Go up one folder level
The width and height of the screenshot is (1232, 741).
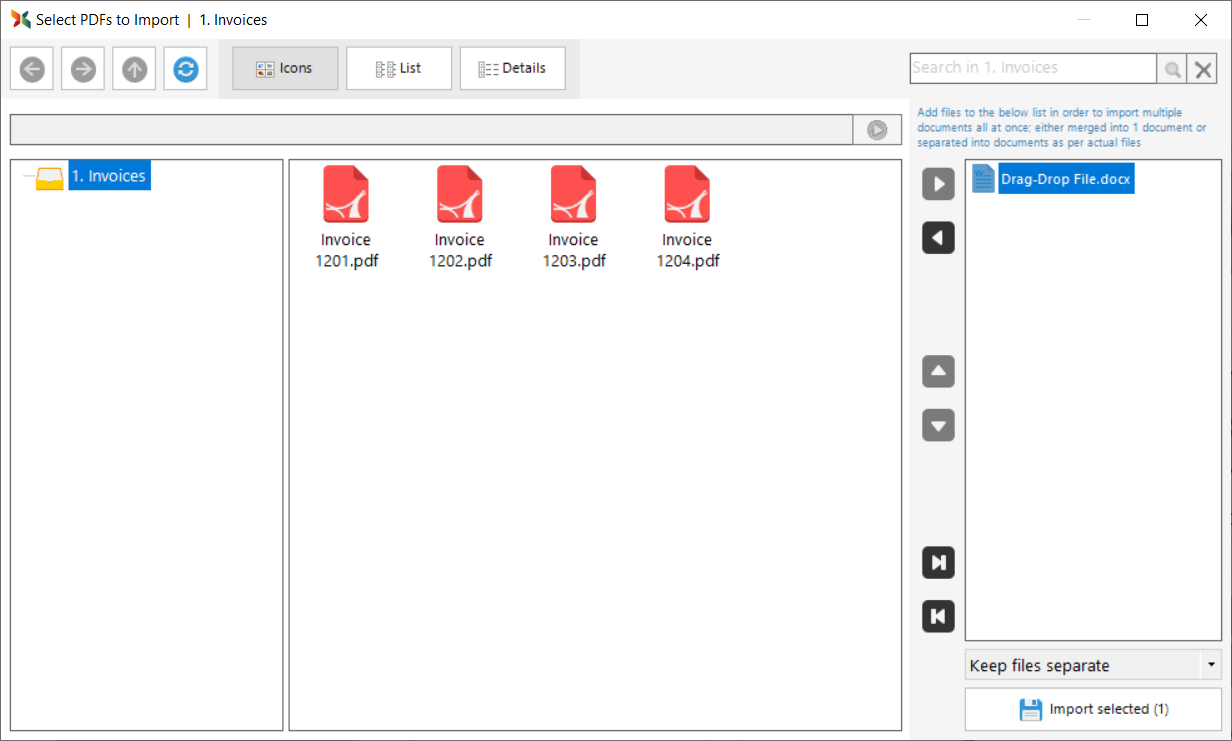point(134,69)
